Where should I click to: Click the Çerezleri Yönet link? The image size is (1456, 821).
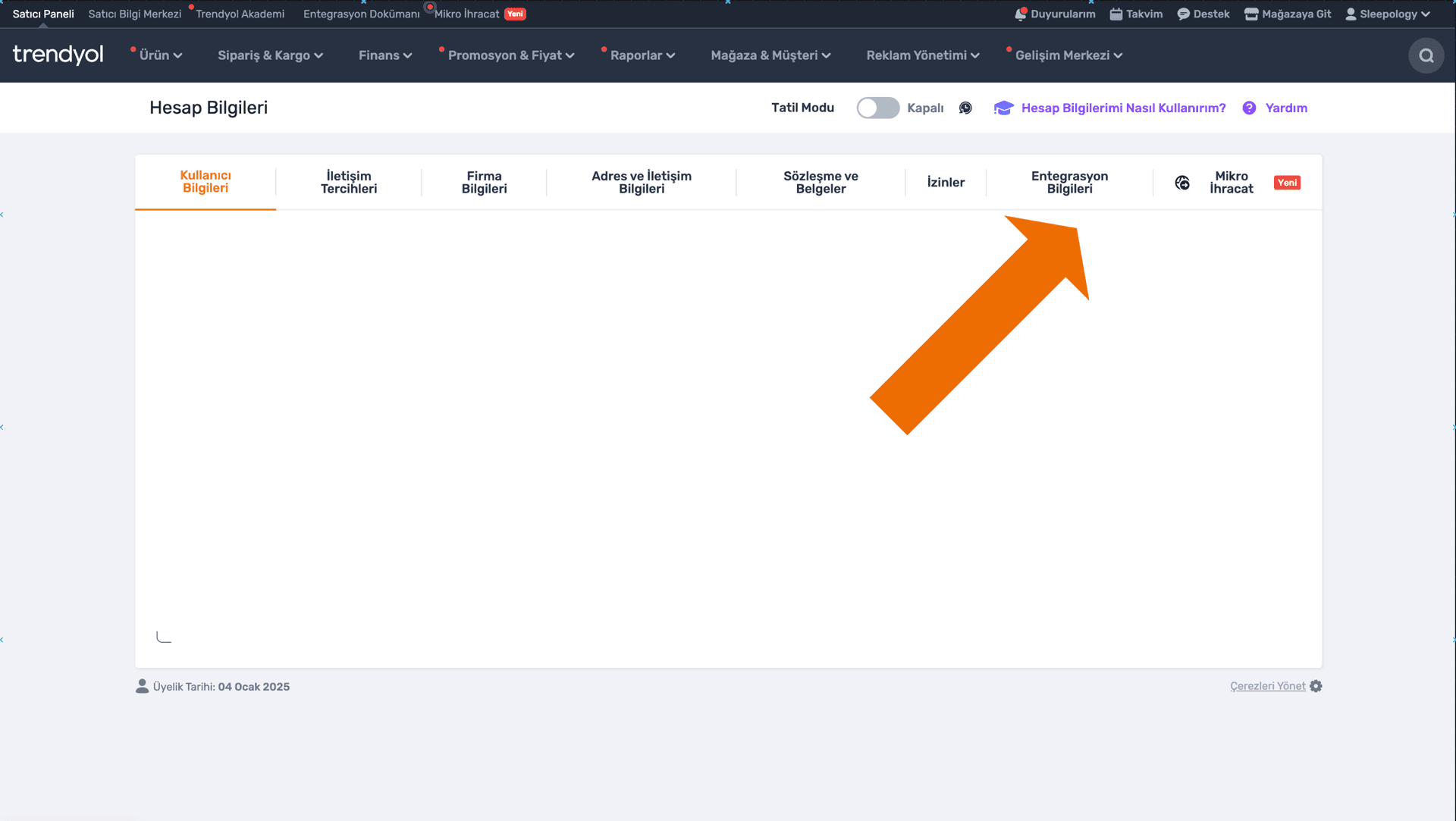(x=1267, y=686)
